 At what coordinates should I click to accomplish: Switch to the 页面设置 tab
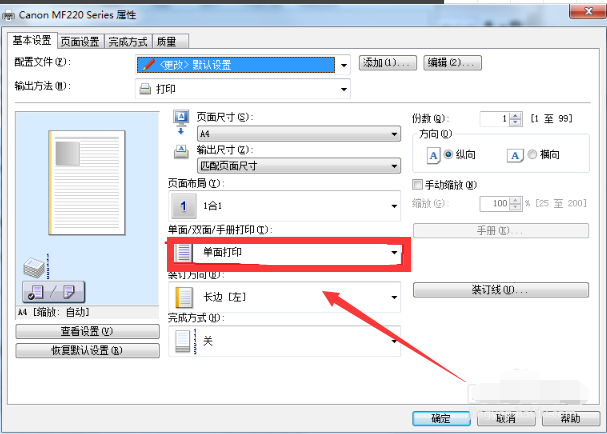(80, 41)
